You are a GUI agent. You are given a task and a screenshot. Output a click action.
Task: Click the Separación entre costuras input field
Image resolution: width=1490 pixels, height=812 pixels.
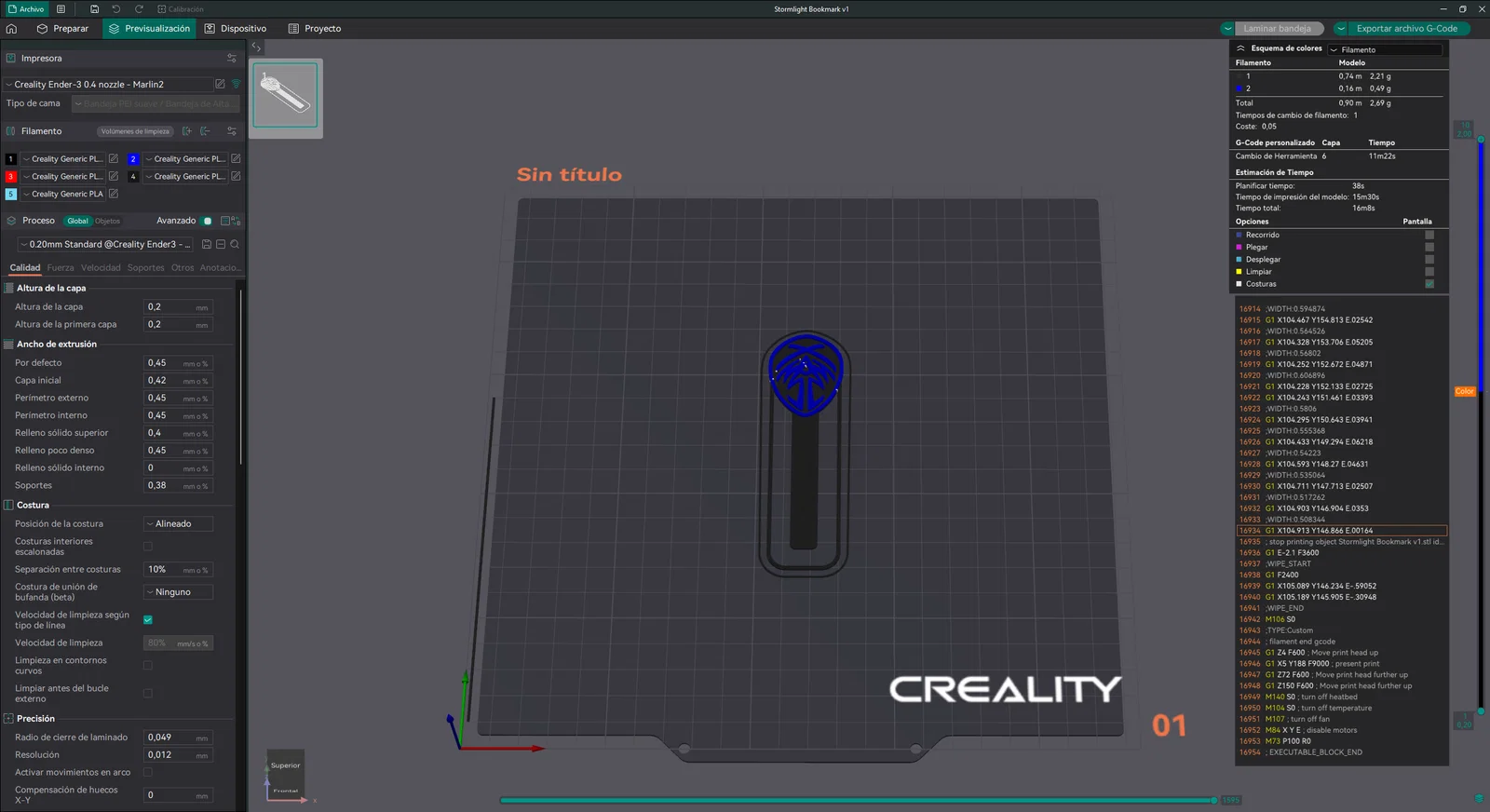coord(178,569)
